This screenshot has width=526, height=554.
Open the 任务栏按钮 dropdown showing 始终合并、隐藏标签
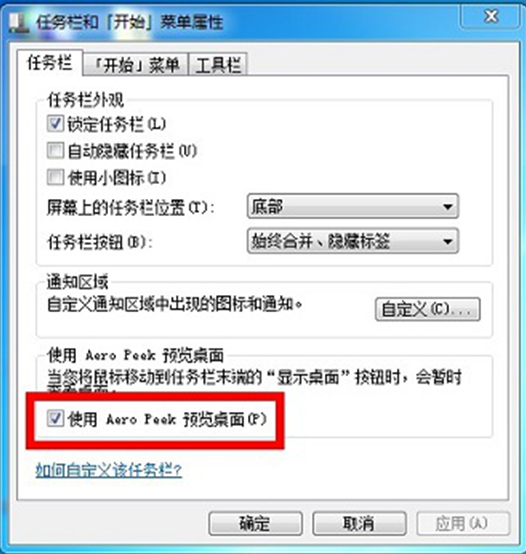tap(353, 241)
